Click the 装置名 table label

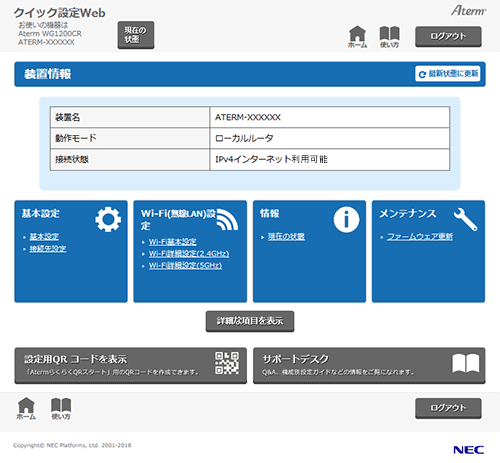(68, 117)
